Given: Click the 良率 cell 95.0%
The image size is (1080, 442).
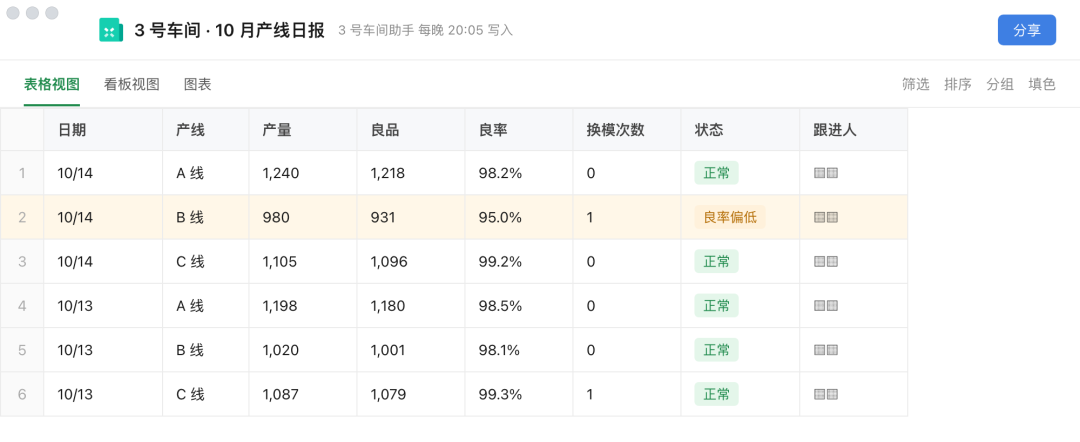Looking at the screenshot, I should tap(519, 218).
